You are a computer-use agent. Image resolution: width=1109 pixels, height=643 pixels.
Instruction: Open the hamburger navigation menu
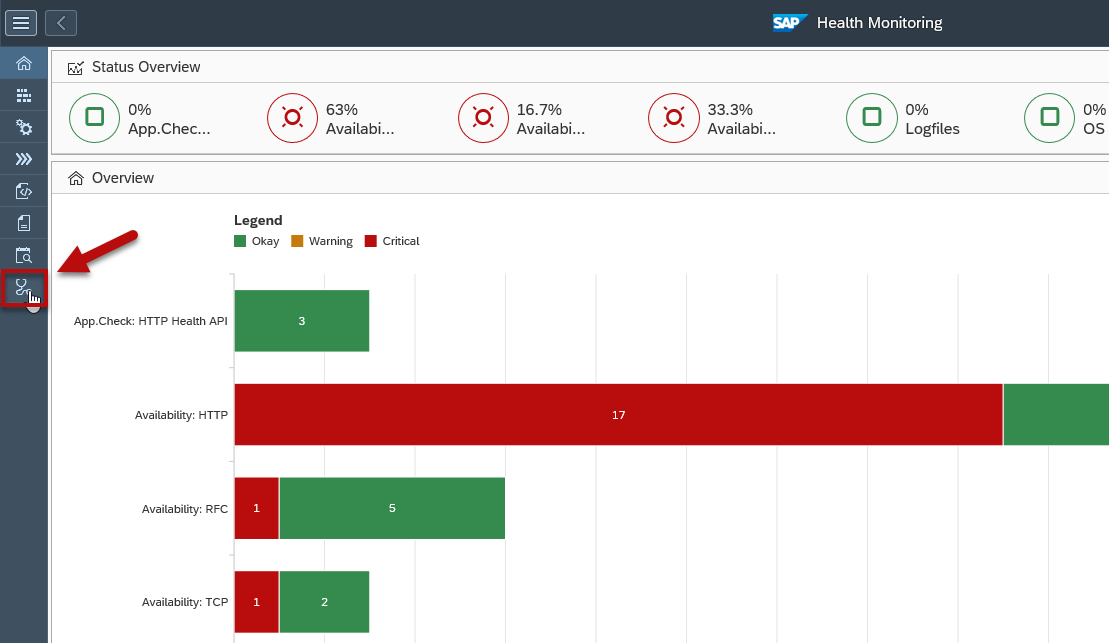pos(21,23)
